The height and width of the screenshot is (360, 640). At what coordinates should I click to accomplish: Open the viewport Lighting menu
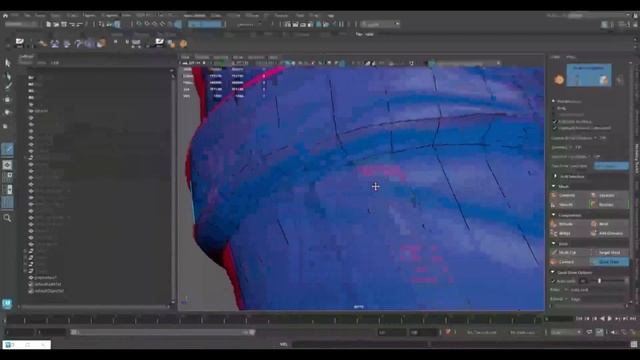coord(220,57)
